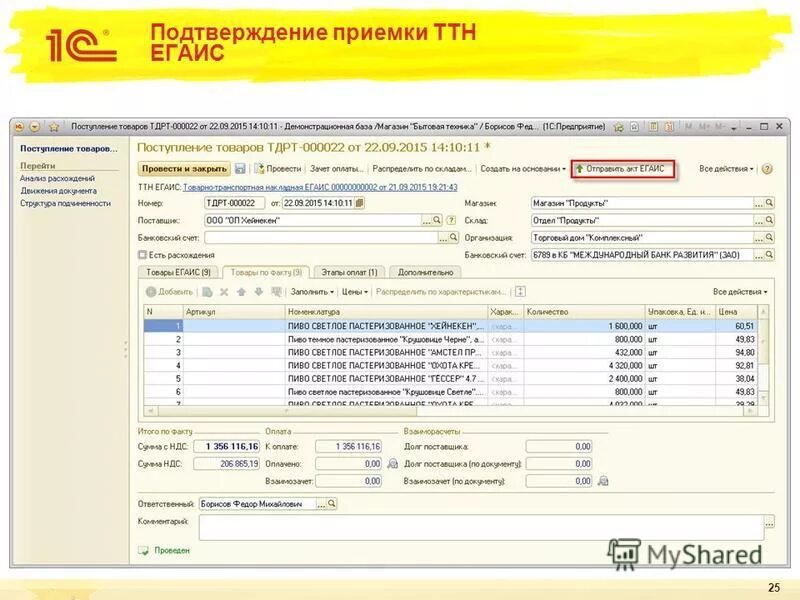
Task: Click the Отправить акт ЕГАИС button
Action: pos(623,169)
